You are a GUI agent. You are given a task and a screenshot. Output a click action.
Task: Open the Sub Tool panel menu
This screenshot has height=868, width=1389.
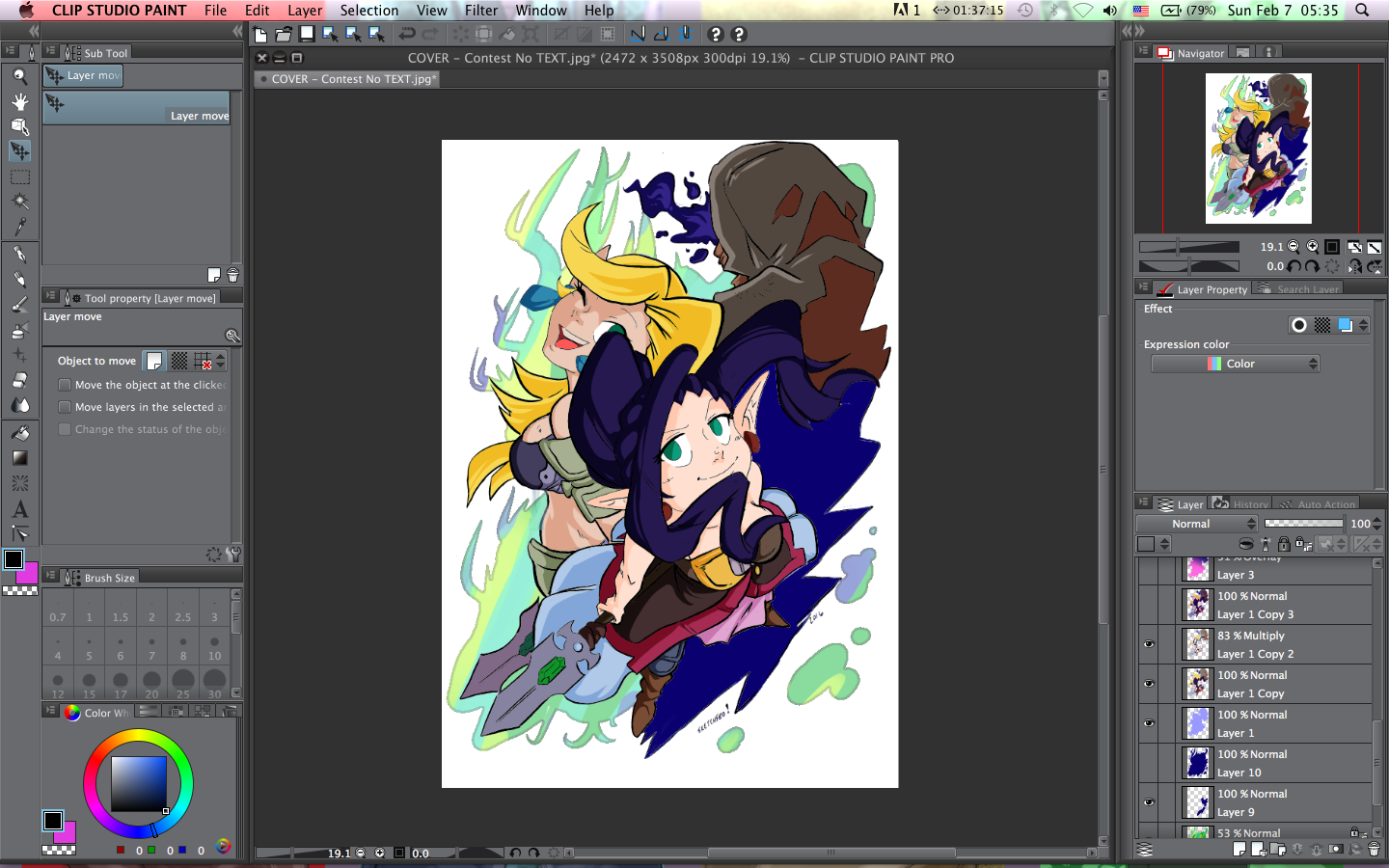click(51, 52)
